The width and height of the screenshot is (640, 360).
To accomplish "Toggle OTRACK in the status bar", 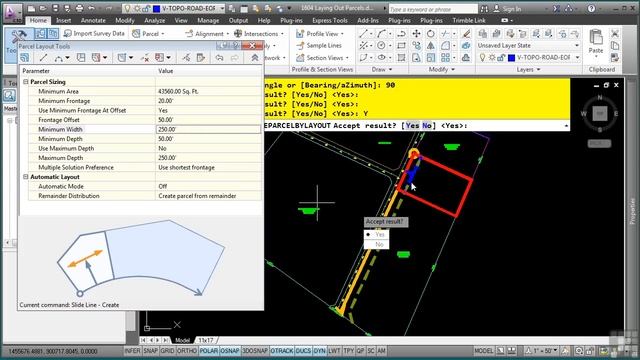I will pyautogui.click(x=282, y=351).
